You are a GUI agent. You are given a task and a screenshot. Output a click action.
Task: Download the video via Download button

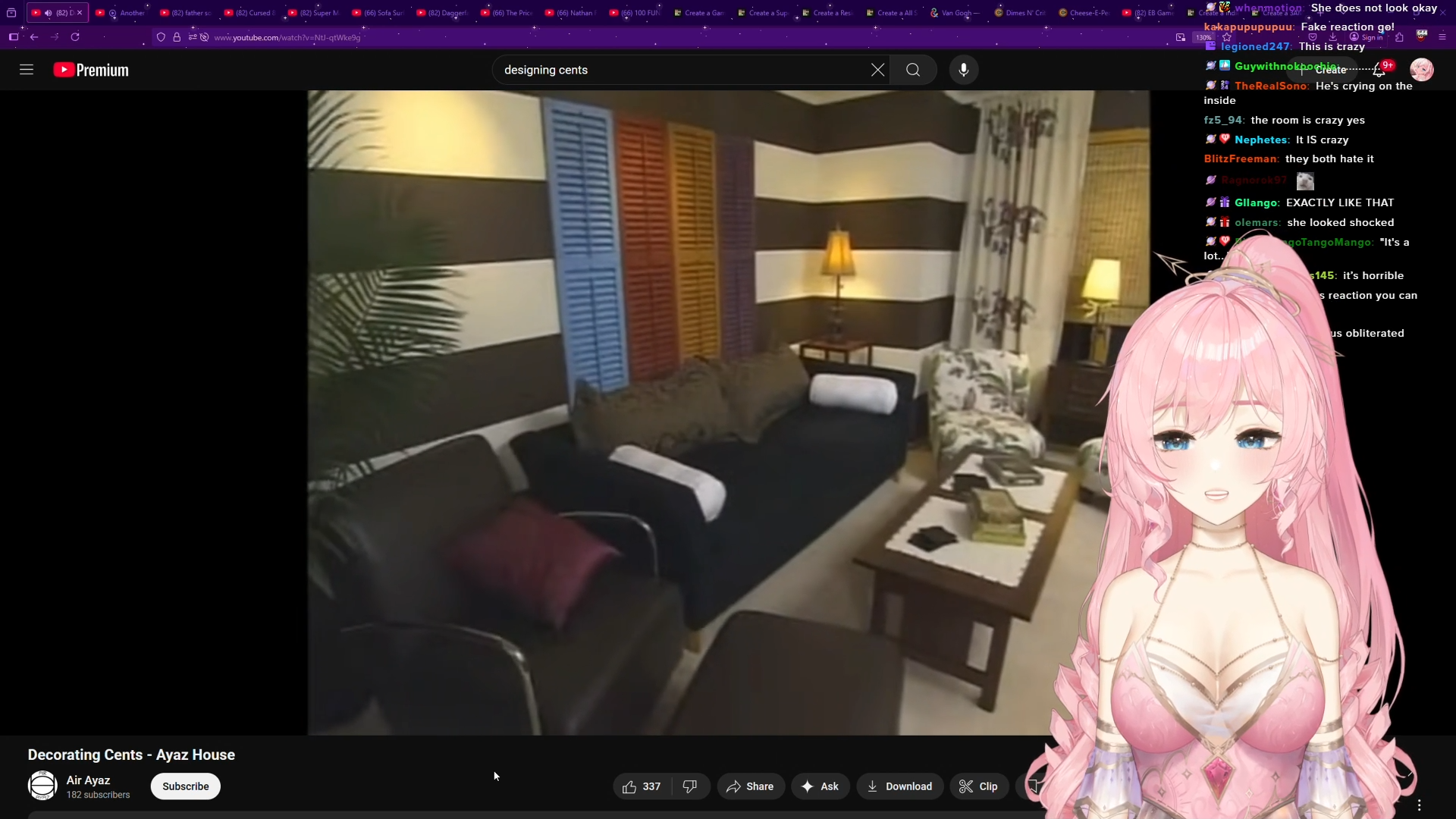point(900,786)
